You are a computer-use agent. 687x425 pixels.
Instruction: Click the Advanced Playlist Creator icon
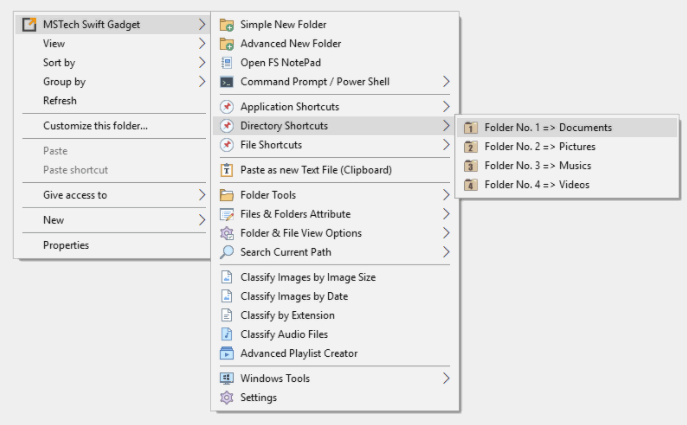(x=227, y=353)
